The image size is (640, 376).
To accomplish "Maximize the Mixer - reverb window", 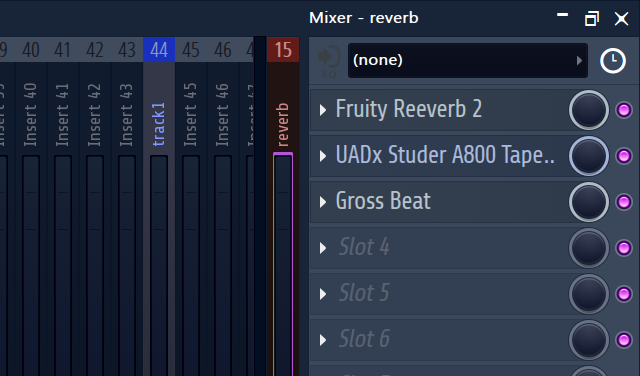I will pyautogui.click(x=592, y=18).
